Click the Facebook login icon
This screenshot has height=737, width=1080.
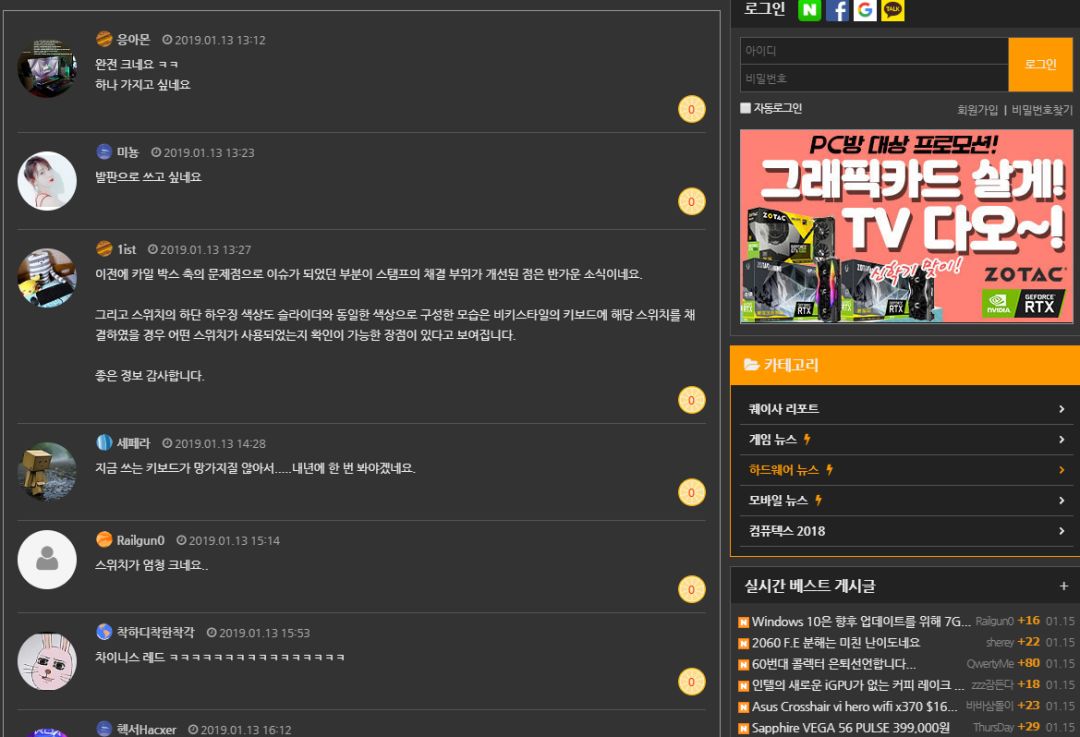(837, 10)
